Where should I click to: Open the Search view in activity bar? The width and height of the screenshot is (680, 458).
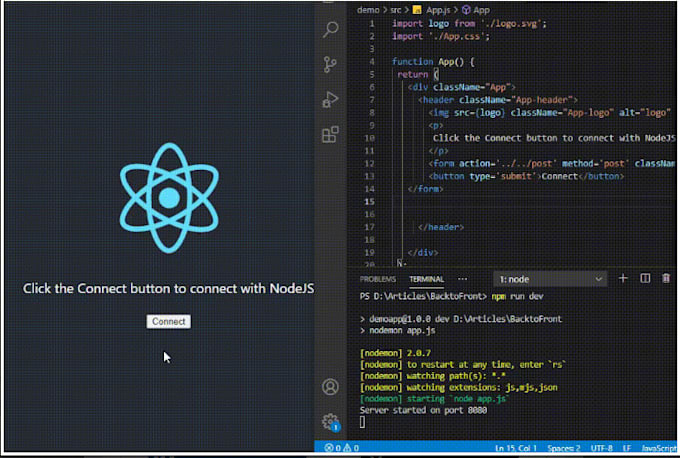[330, 29]
